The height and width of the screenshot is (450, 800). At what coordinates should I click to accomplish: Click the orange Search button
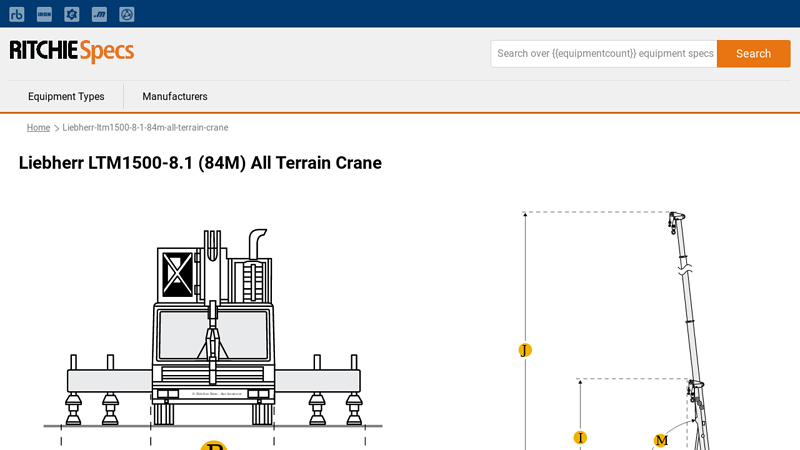(754, 54)
